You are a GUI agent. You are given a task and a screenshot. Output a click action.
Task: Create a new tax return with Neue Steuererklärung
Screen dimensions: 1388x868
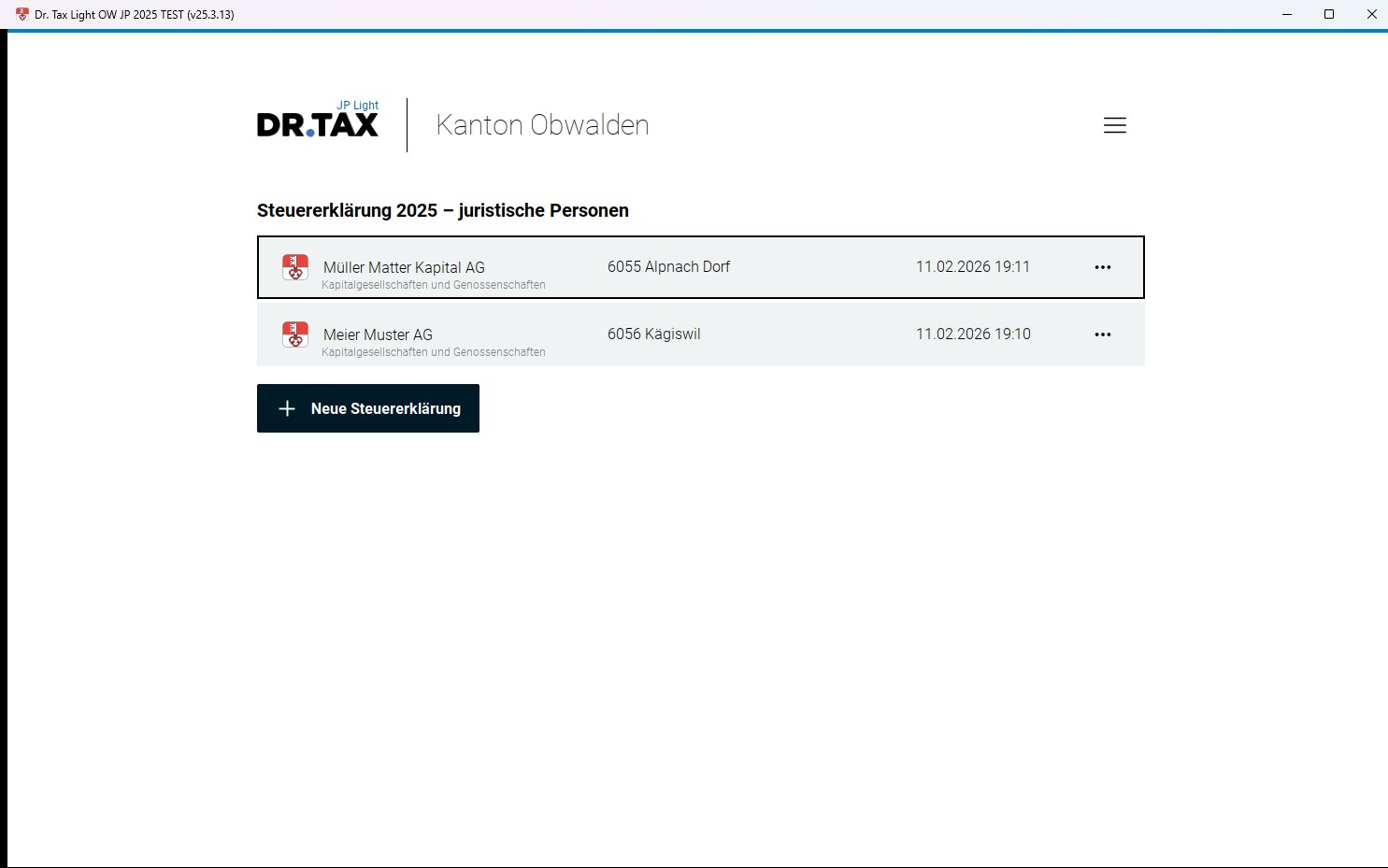(x=368, y=408)
